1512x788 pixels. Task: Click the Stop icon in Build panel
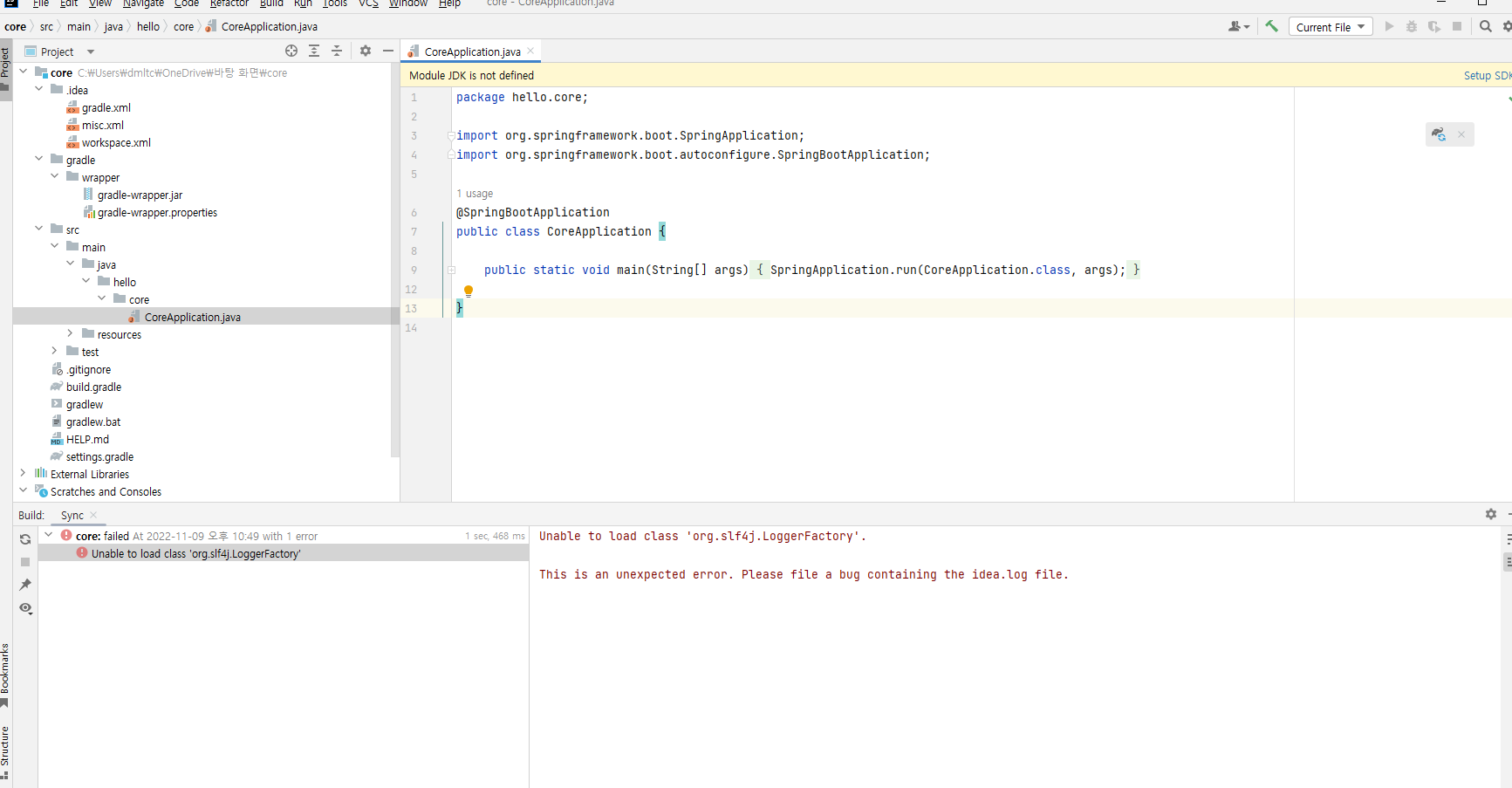coord(25,562)
